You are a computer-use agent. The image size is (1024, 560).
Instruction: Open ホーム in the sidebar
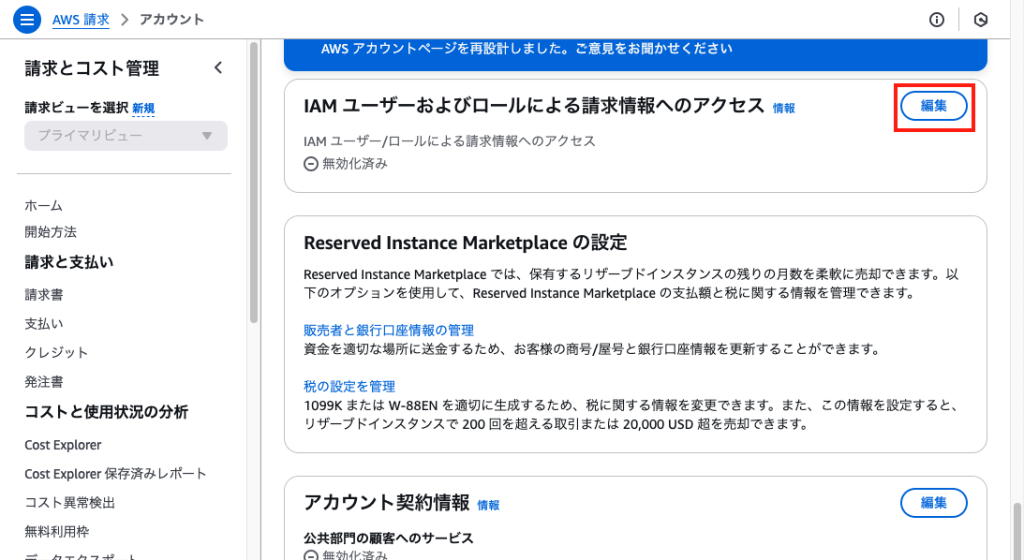click(44, 206)
